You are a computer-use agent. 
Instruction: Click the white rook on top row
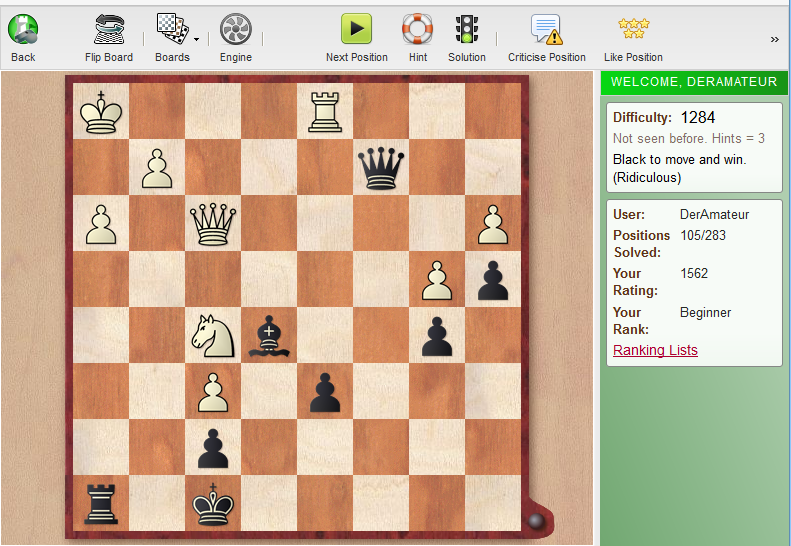(325, 111)
